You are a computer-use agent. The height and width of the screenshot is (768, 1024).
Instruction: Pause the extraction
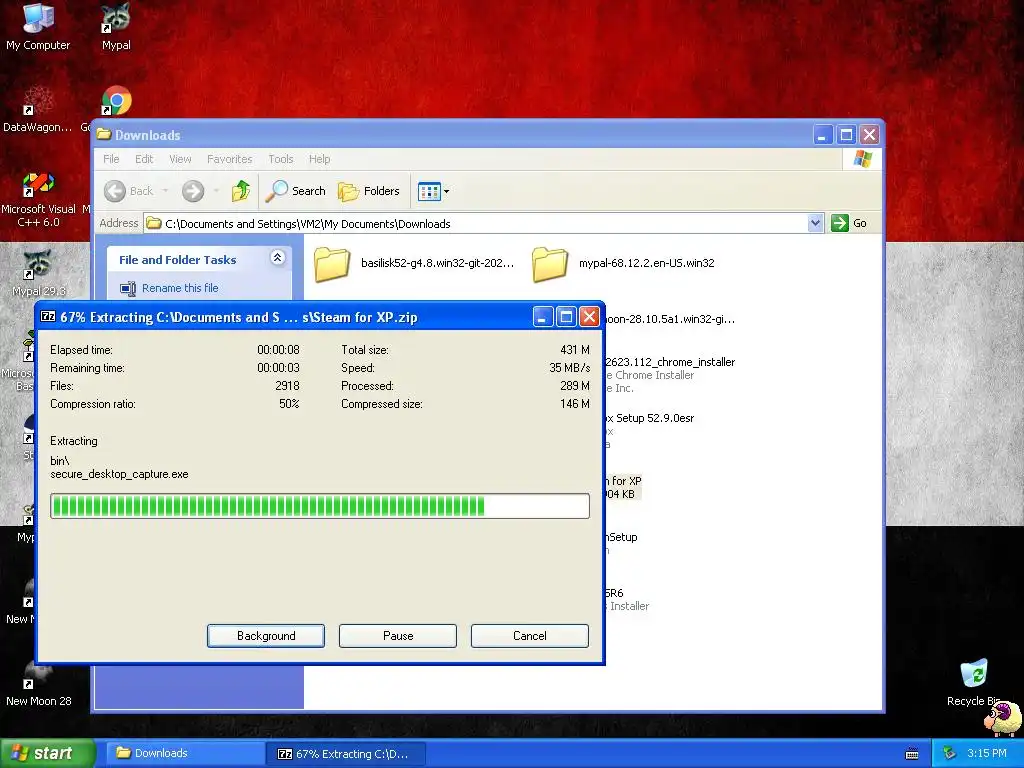pos(398,635)
